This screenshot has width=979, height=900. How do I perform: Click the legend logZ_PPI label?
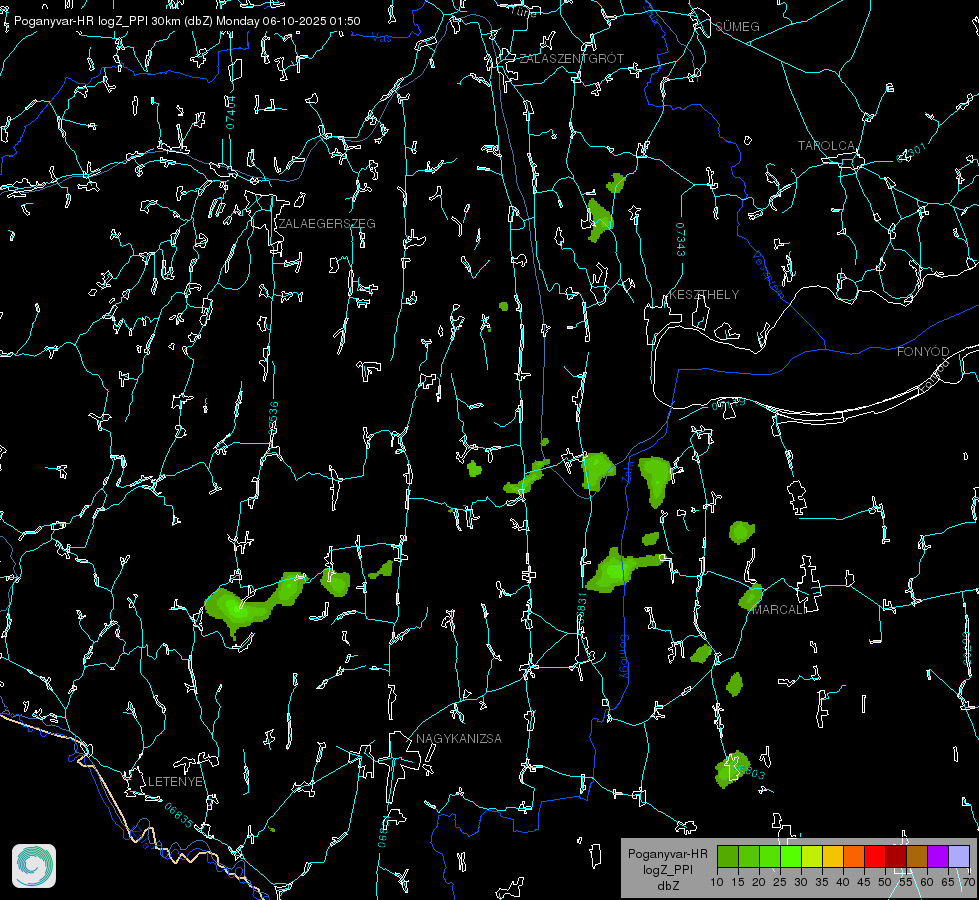[x=667, y=869]
